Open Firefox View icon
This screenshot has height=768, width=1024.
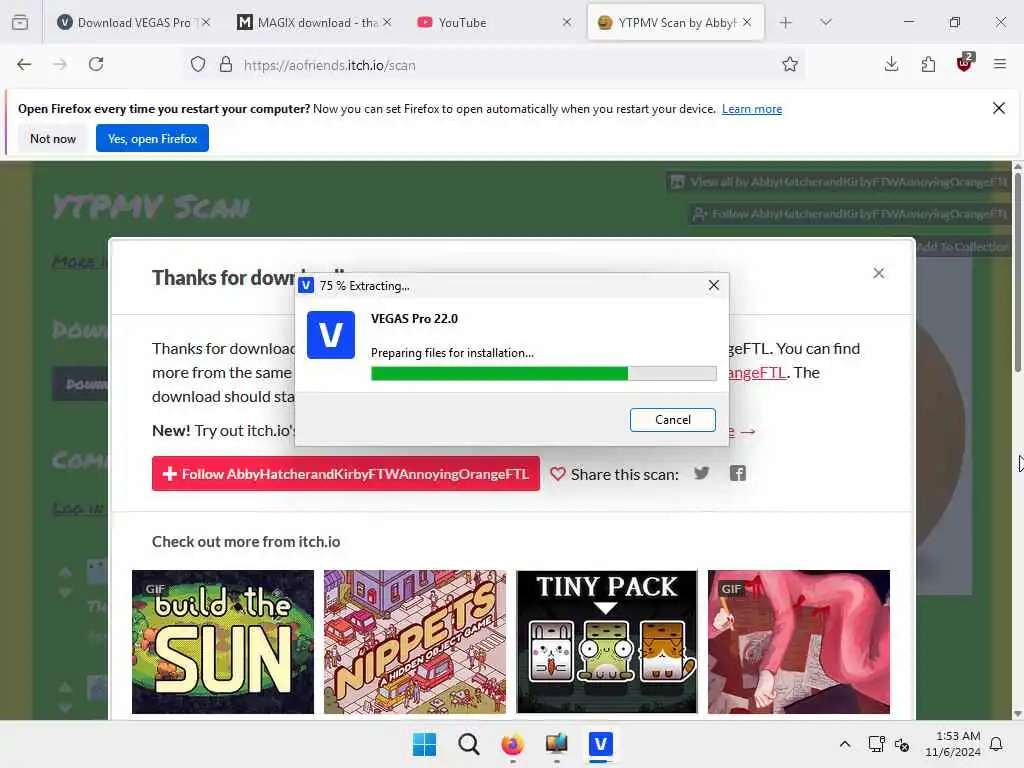[x=20, y=22]
